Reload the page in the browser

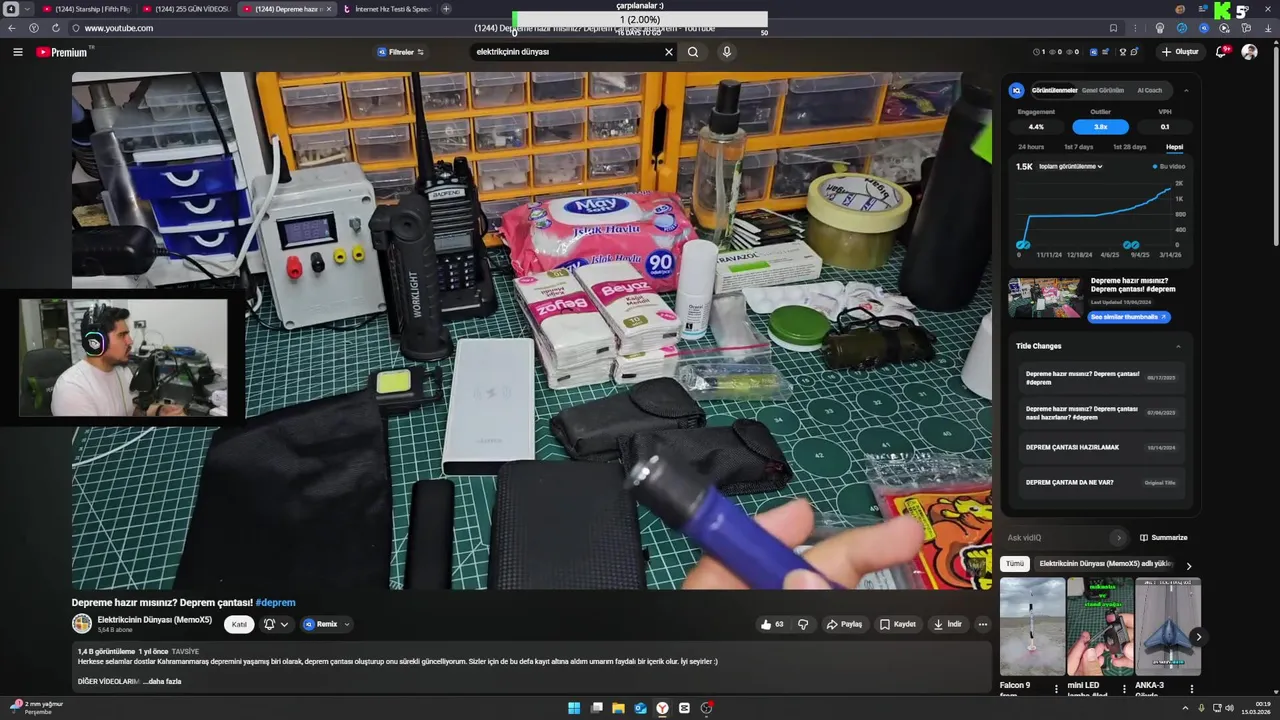click(55, 28)
